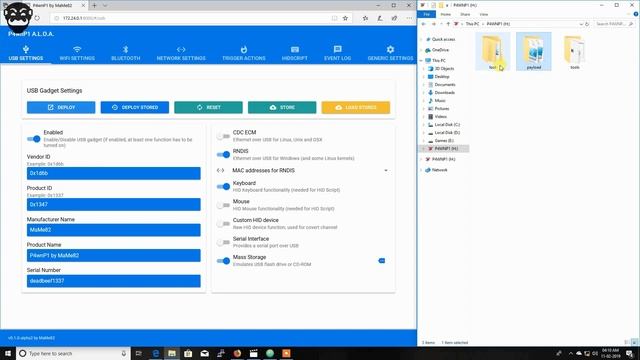Open the clapperboard video app on taskbar
The width and height of the screenshot is (640, 360).
click(253, 353)
